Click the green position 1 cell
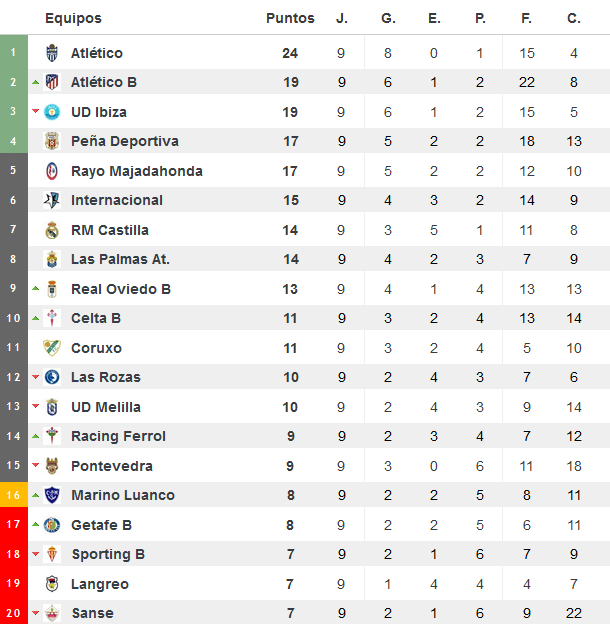Image resolution: width=610 pixels, height=624 pixels. pos(14,52)
